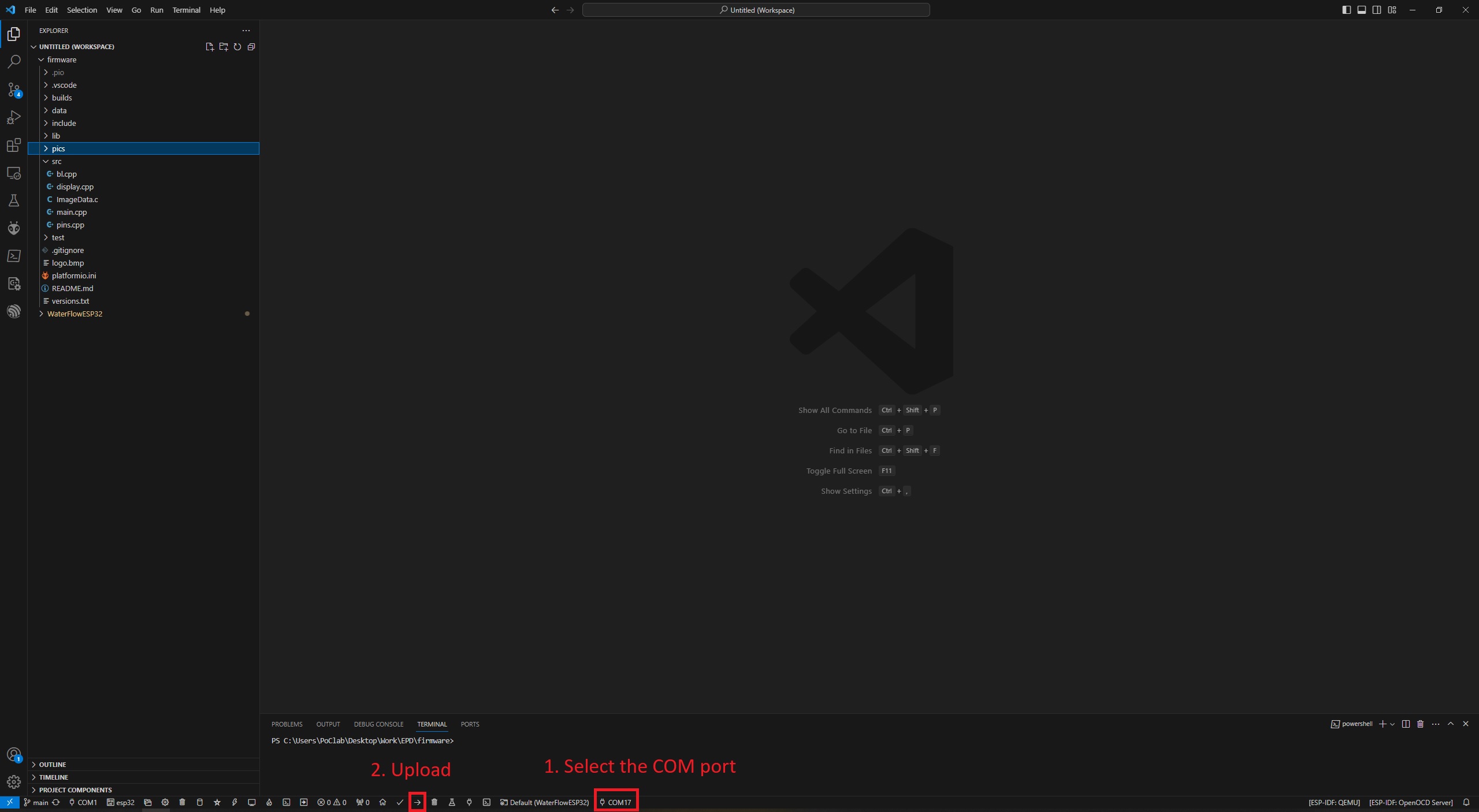
Task: Click the ESP-IDF: QEMU status item
Action: (x=1334, y=802)
